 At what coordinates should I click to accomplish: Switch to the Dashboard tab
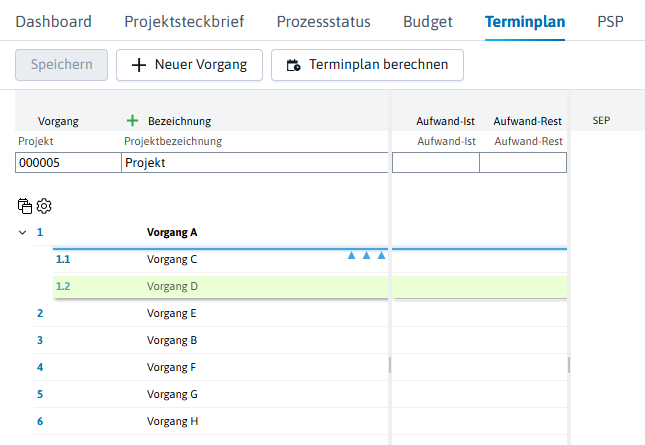(53, 22)
